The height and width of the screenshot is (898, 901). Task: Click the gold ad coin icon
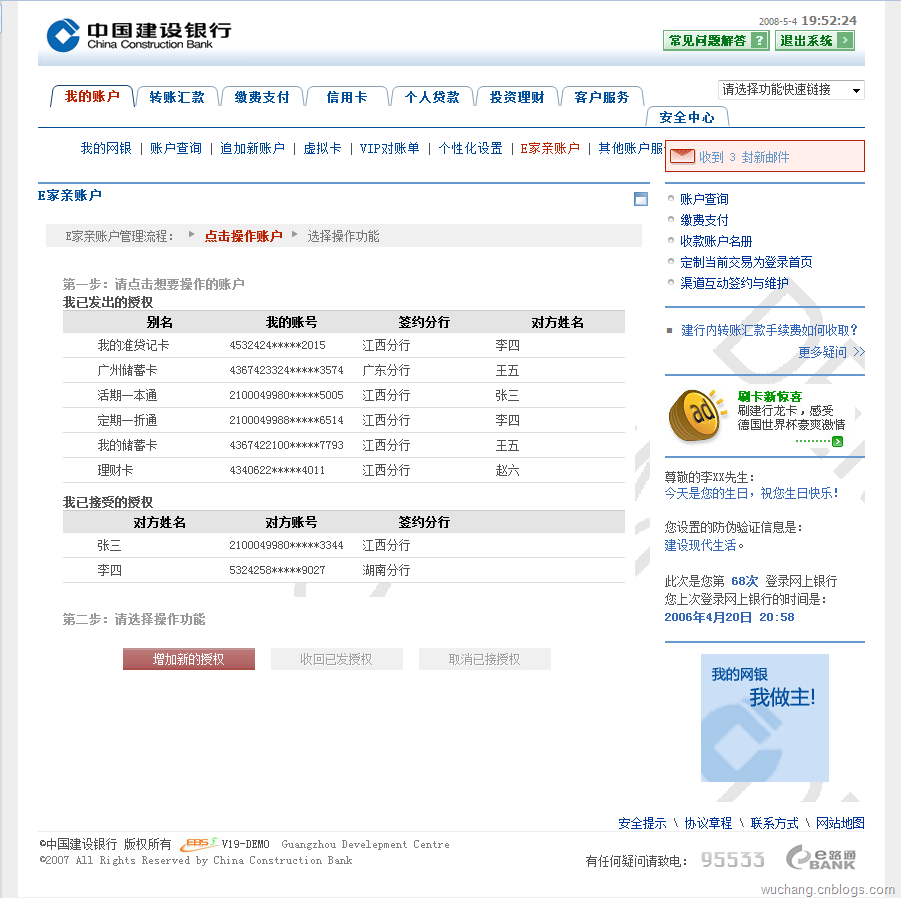click(696, 415)
